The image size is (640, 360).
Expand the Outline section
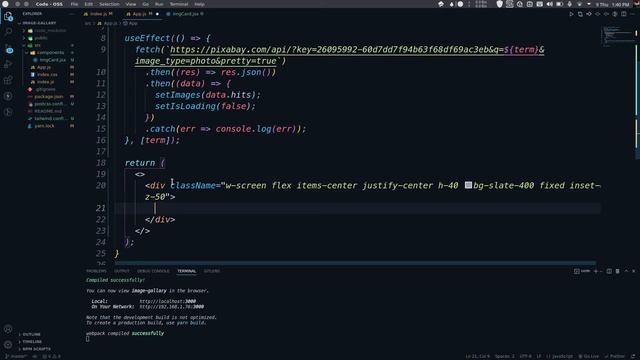click(31, 334)
